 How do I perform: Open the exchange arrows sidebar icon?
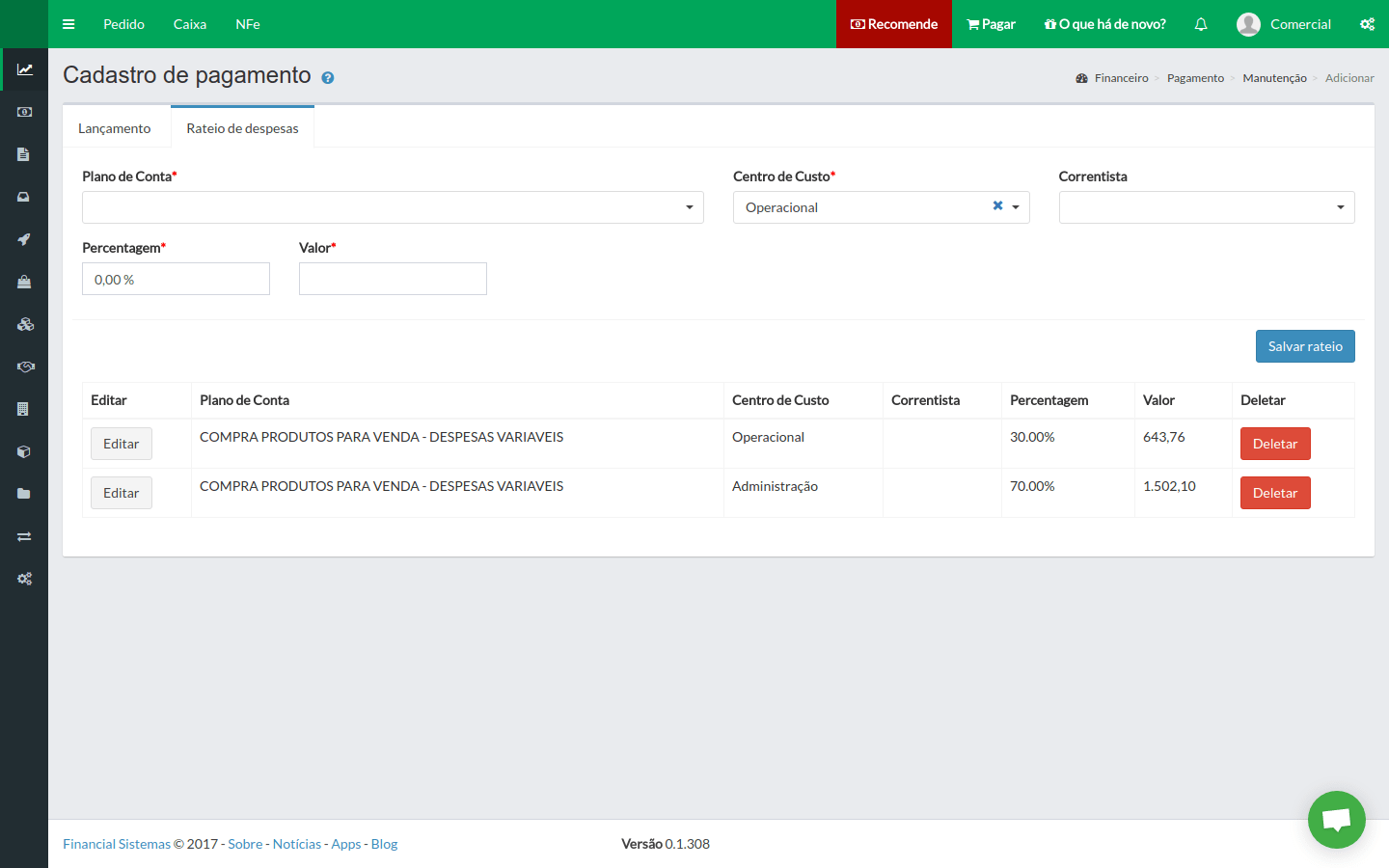point(24,536)
